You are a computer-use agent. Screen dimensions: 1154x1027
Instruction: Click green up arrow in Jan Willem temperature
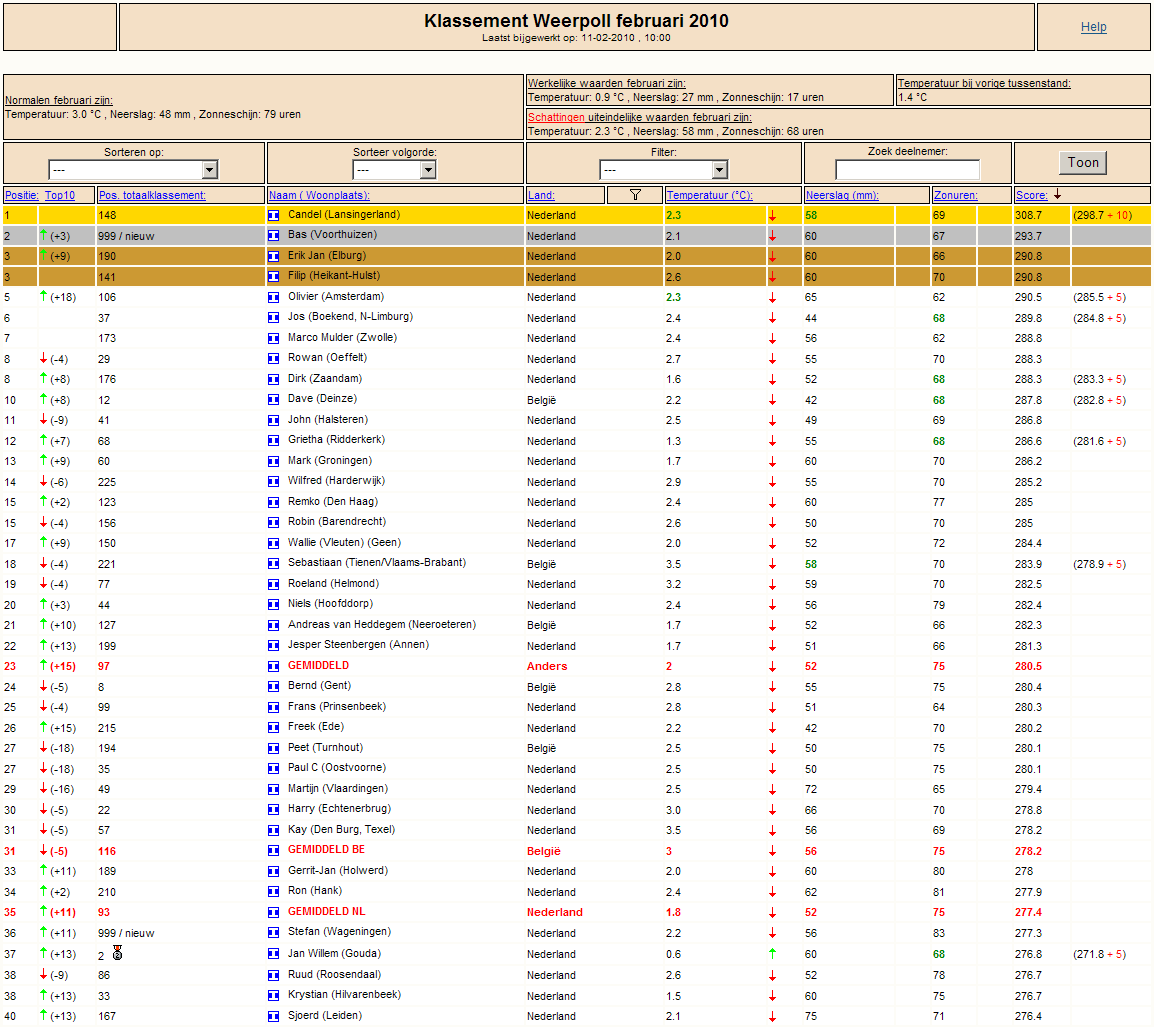772,953
